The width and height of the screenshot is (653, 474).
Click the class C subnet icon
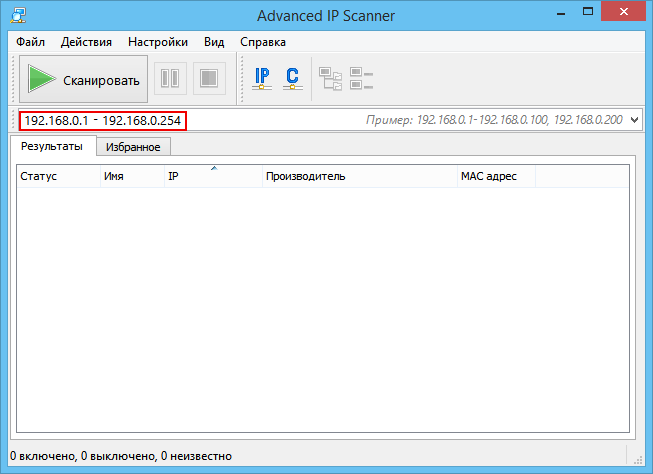[x=292, y=79]
